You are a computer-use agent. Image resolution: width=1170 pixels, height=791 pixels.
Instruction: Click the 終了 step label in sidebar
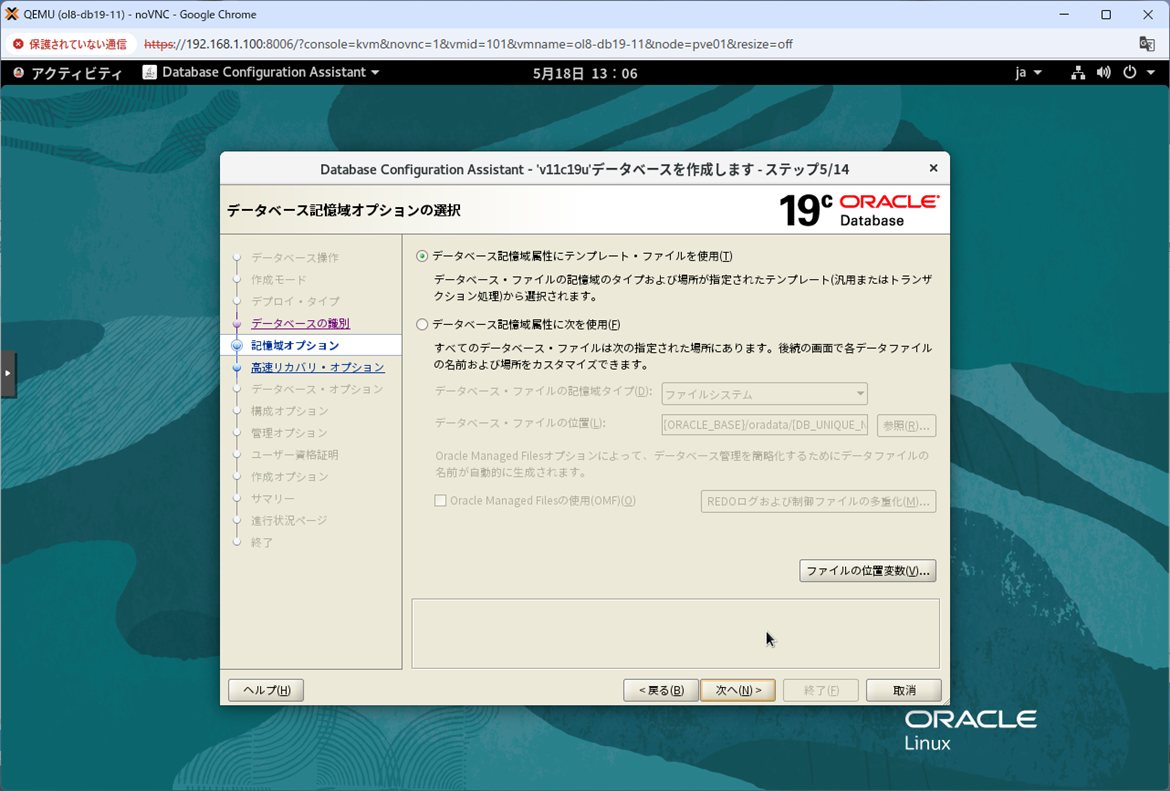(x=262, y=543)
